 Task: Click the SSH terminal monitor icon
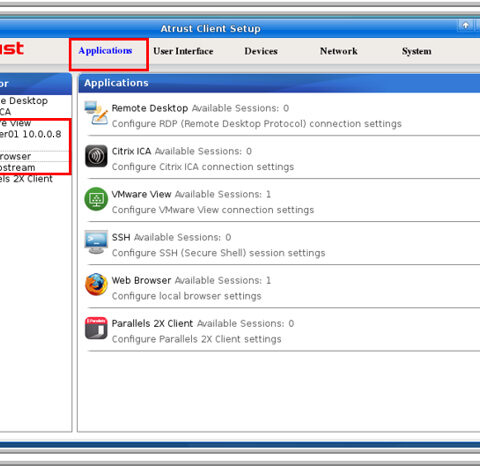[x=96, y=242]
